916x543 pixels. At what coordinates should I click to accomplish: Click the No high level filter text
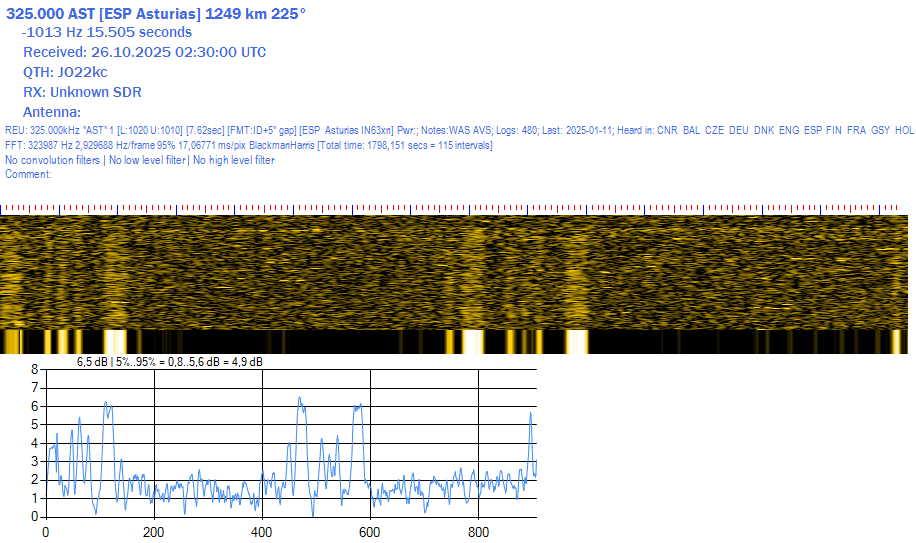click(233, 161)
